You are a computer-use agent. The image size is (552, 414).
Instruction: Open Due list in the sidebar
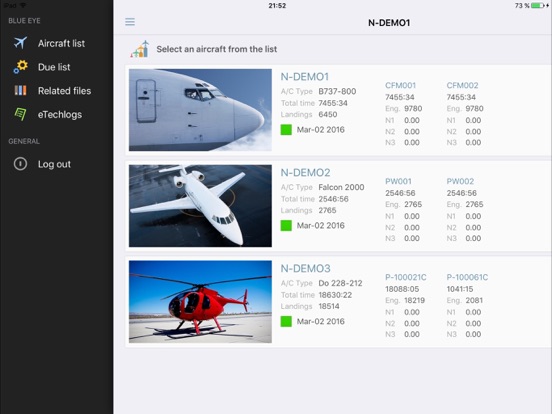coord(54,67)
